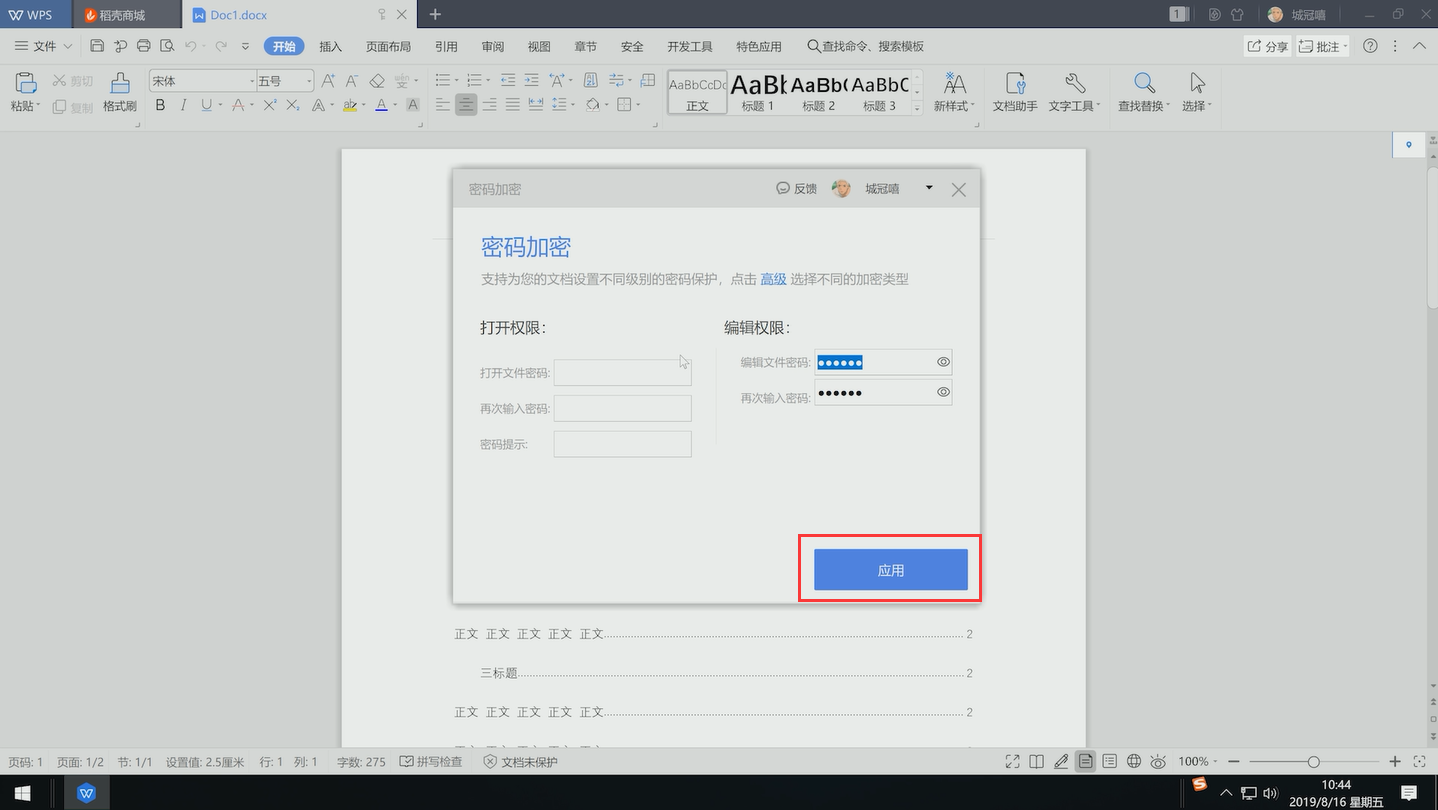This screenshot has width=1438, height=810.
Task: Increase font size with the A+ icon
Action: (328, 81)
